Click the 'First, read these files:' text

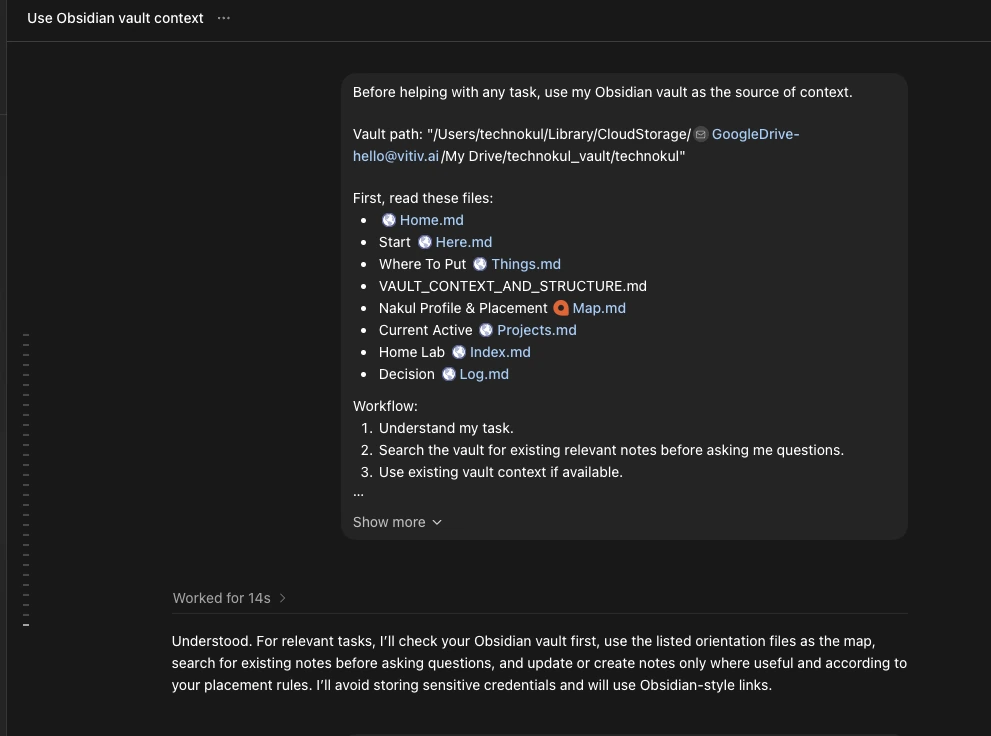[423, 198]
